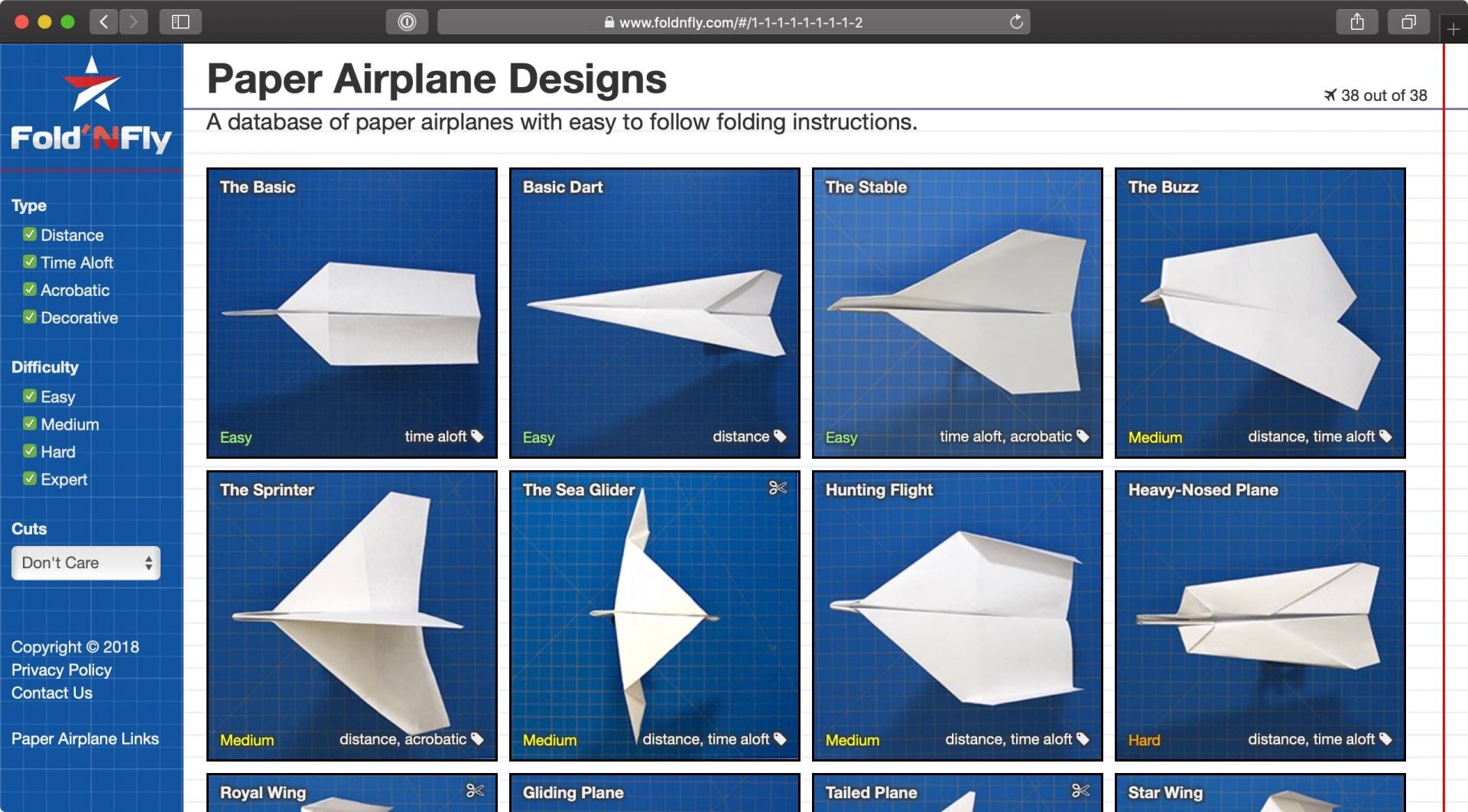Click the tag icon on the Hunting Flight card
1468x812 pixels.
(1083, 739)
